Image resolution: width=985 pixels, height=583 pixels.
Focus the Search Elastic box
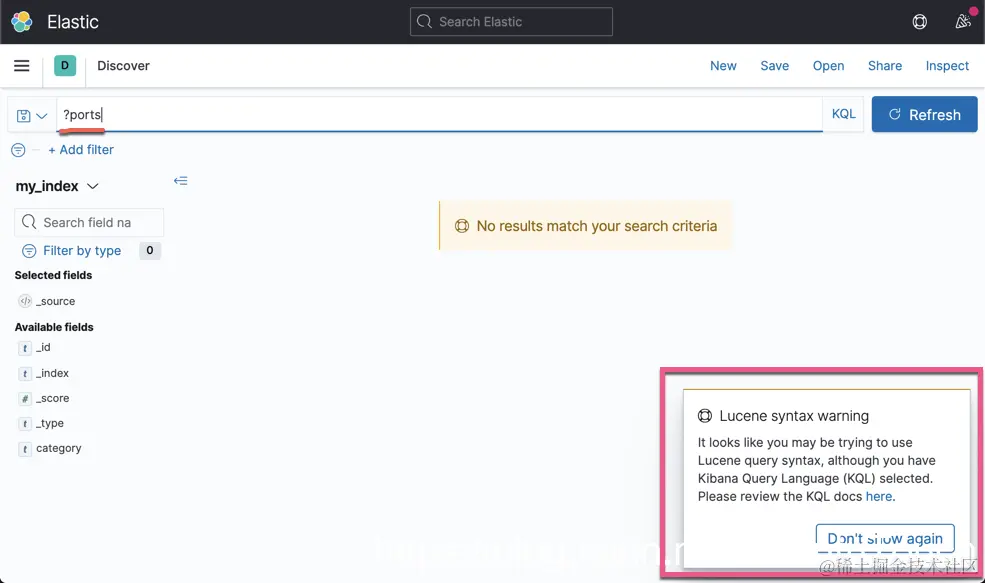point(511,21)
